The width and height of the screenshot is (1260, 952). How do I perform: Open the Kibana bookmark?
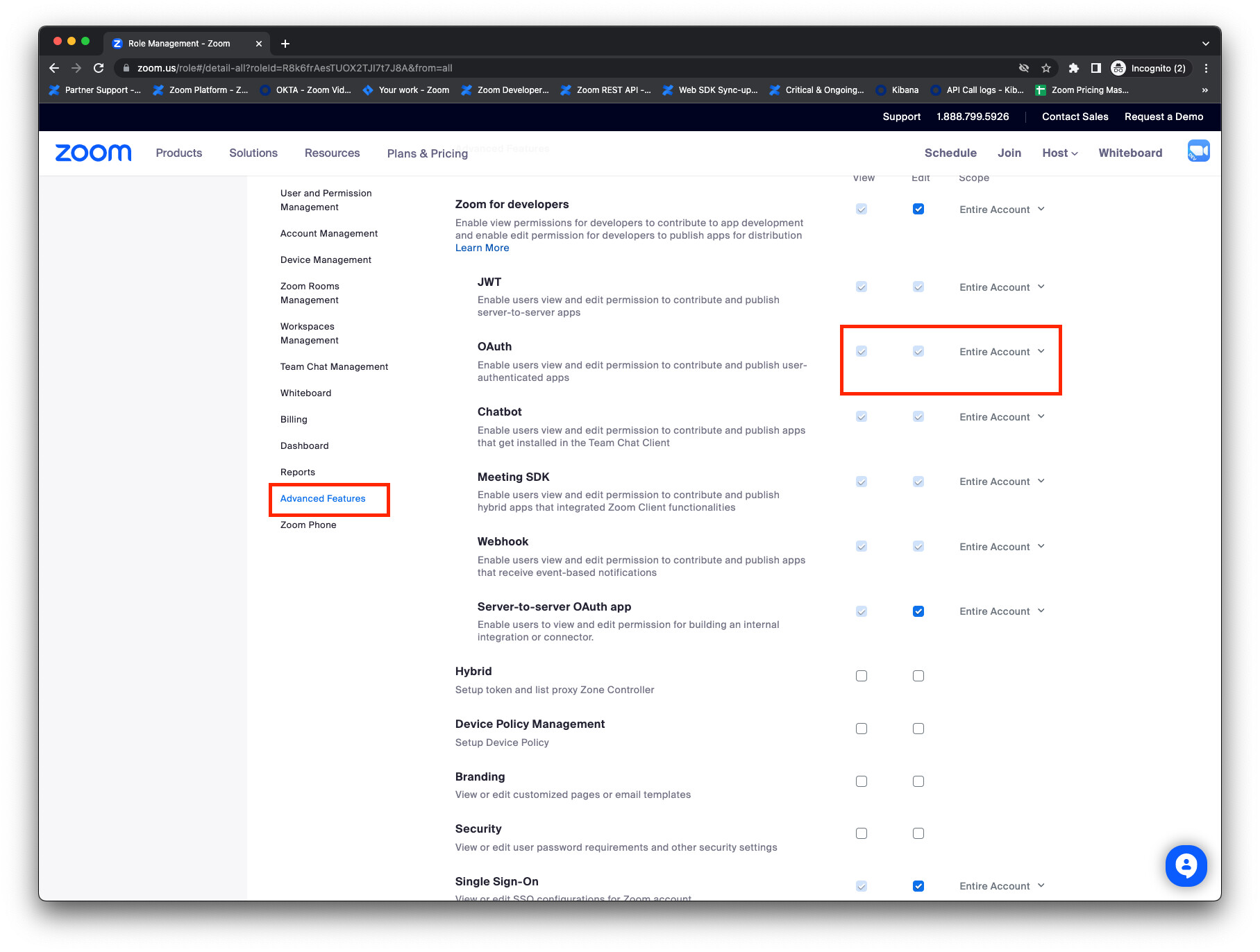[x=897, y=90]
